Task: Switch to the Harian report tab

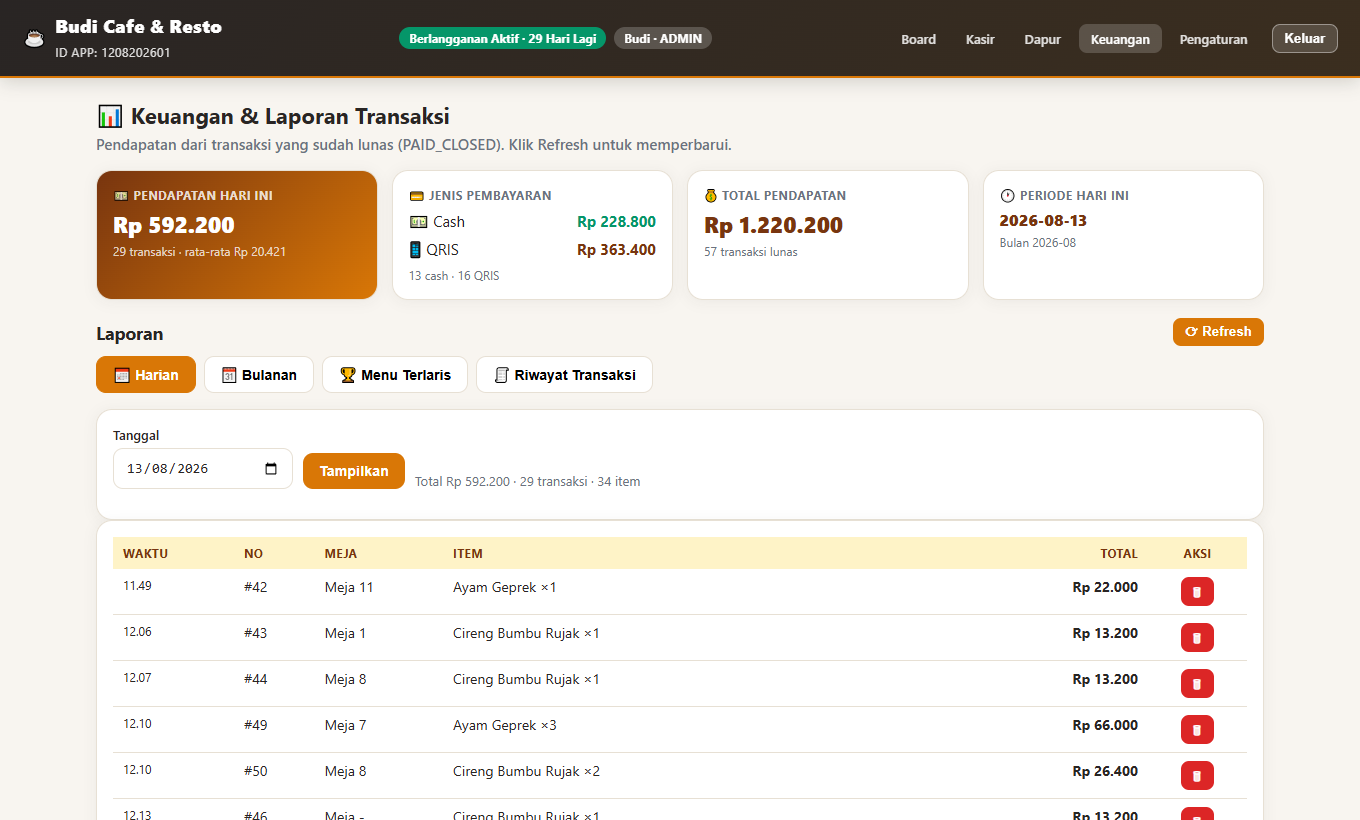Action: tap(146, 375)
